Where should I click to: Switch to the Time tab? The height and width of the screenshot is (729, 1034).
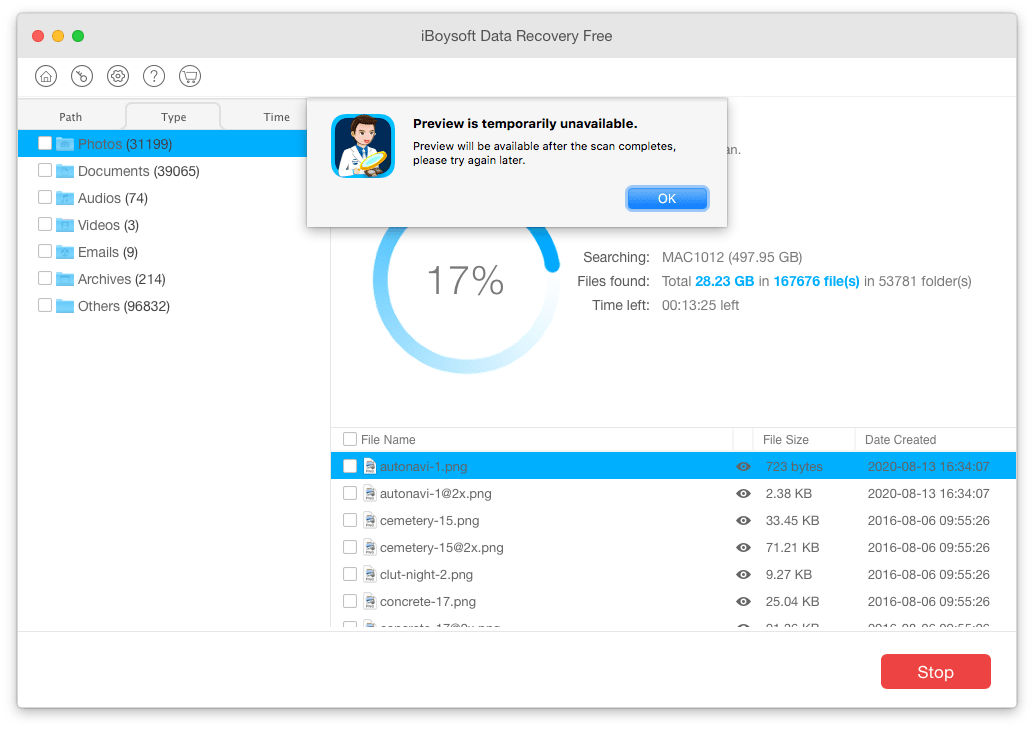276,117
